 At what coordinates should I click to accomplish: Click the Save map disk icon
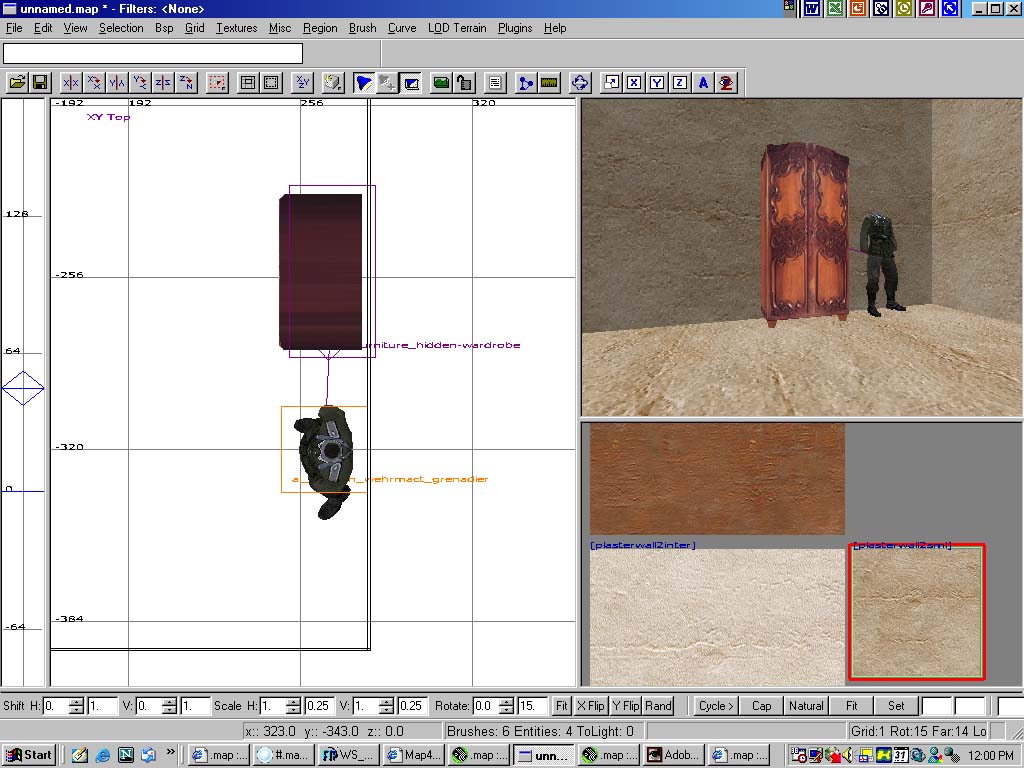(x=40, y=83)
